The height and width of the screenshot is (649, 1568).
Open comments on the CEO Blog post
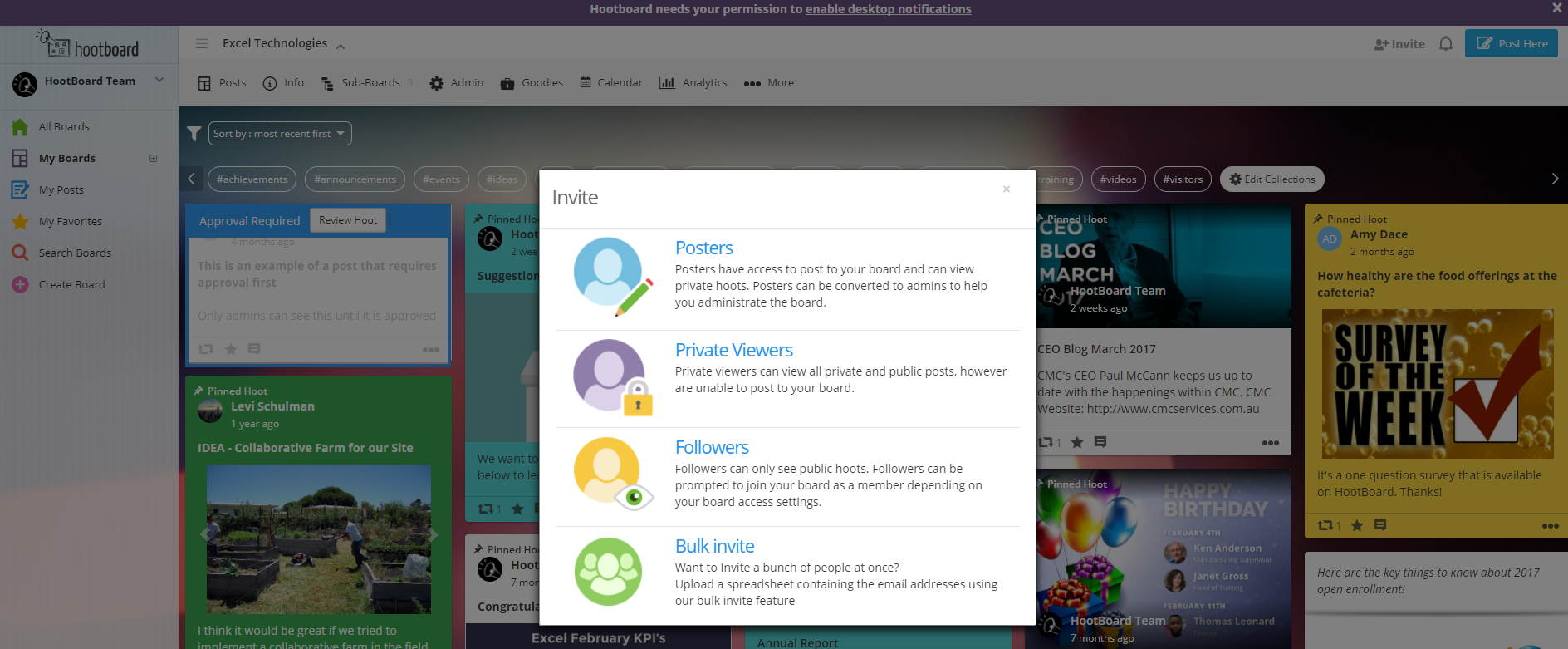(x=1100, y=442)
